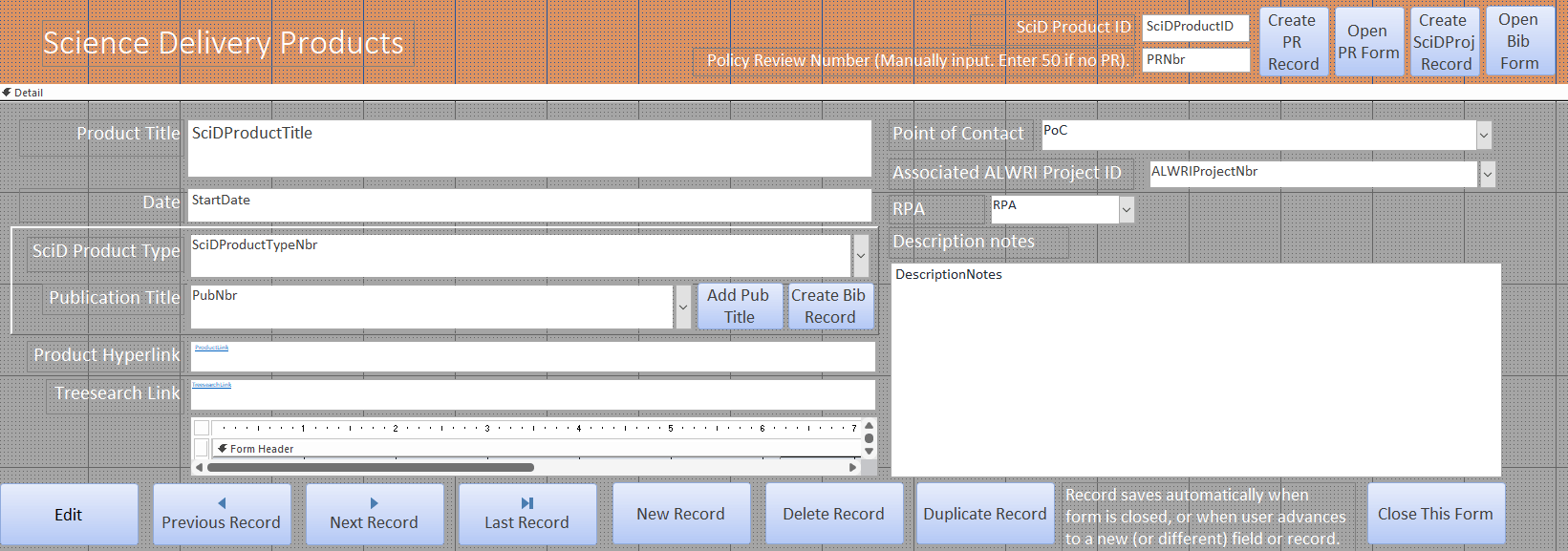Select the Description notes label
Screen dimensions: 1568x551
978,243
